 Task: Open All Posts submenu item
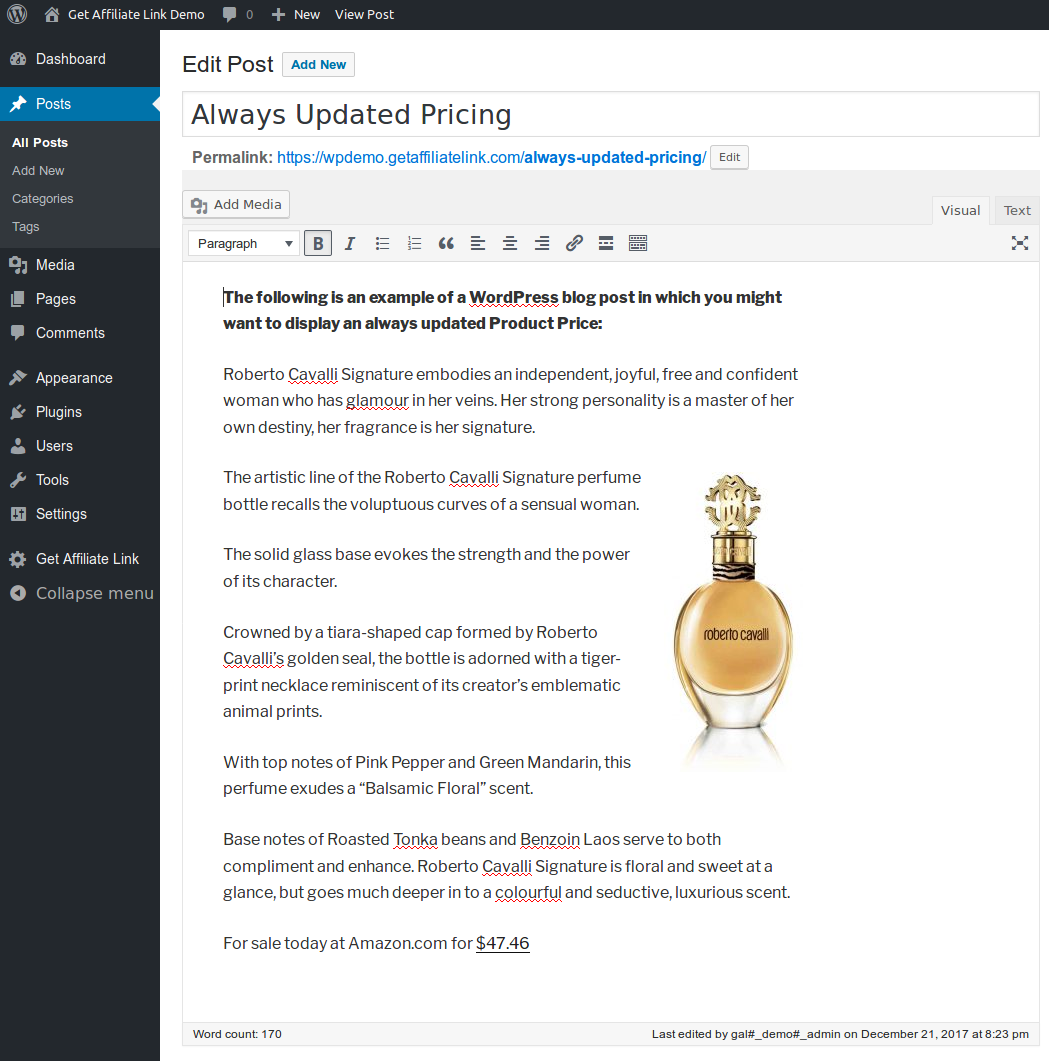click(x=40, y=143)
